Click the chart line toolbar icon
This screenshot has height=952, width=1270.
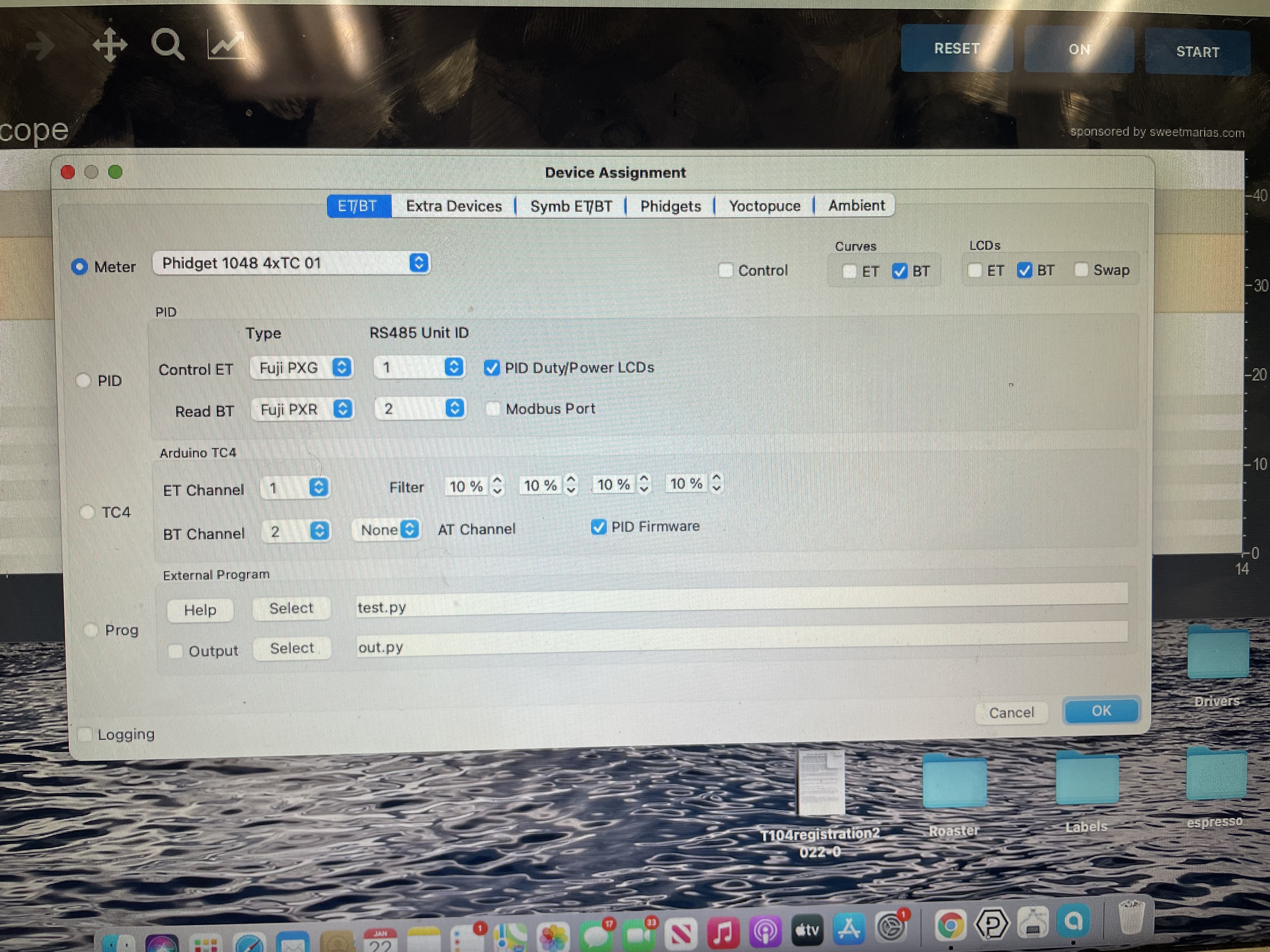click(226, 45)
